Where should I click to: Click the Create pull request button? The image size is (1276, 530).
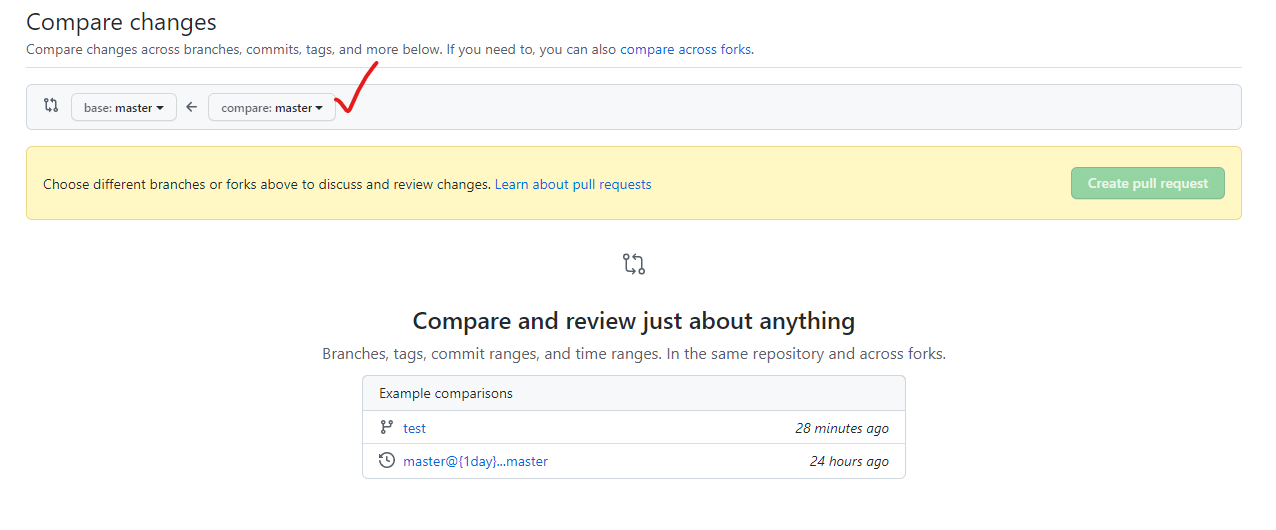coord(1148,183)
